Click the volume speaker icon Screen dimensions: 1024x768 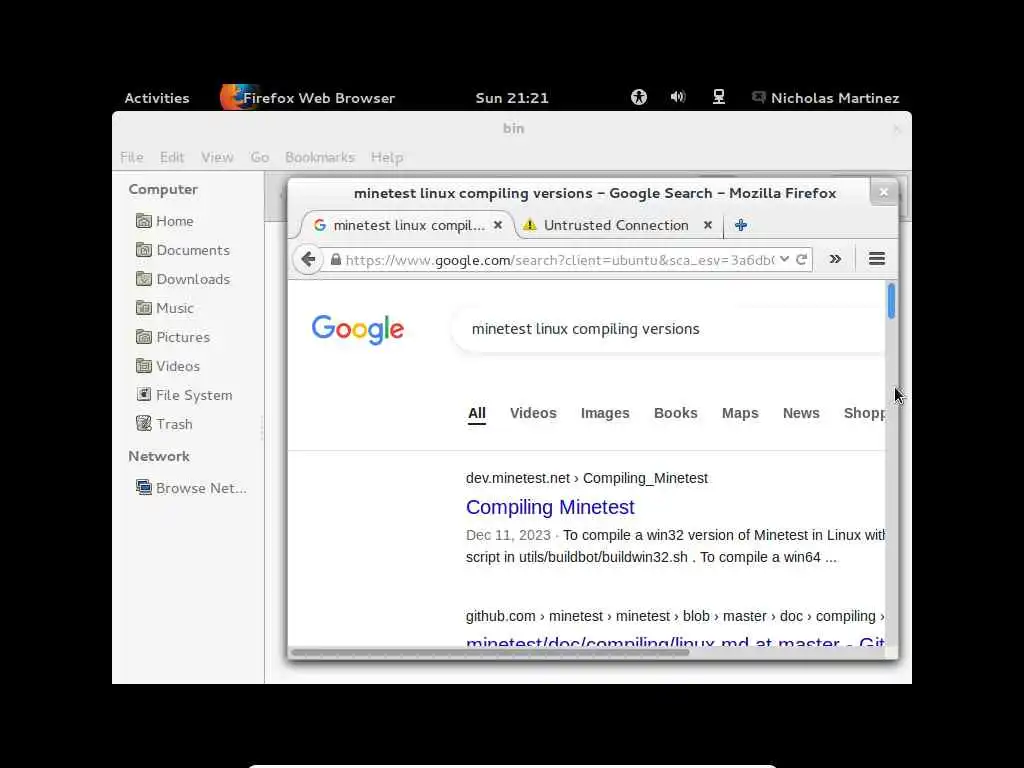[678, 97]
